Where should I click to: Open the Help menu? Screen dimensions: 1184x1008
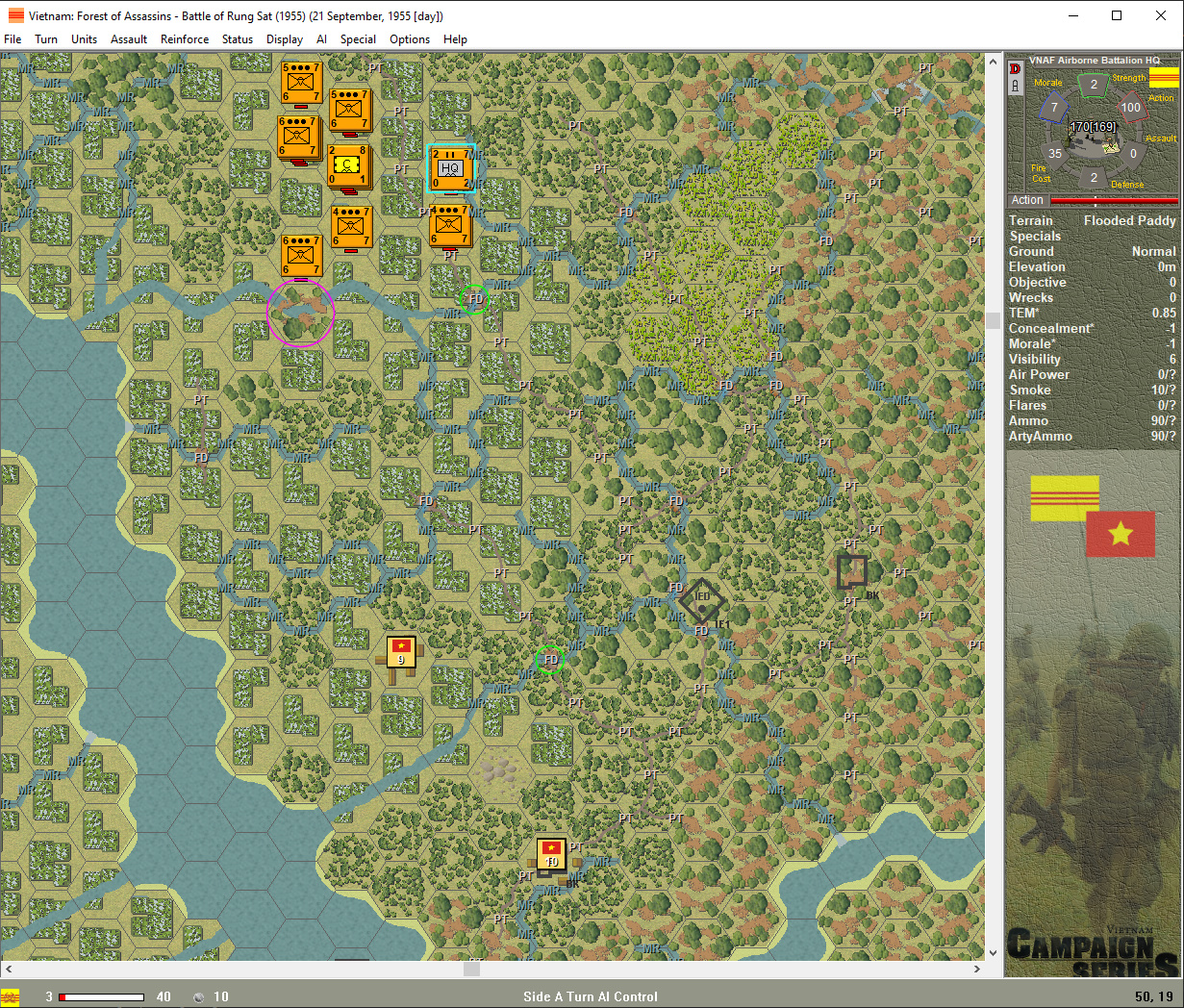pyautogui.click(x=455, y=39)
